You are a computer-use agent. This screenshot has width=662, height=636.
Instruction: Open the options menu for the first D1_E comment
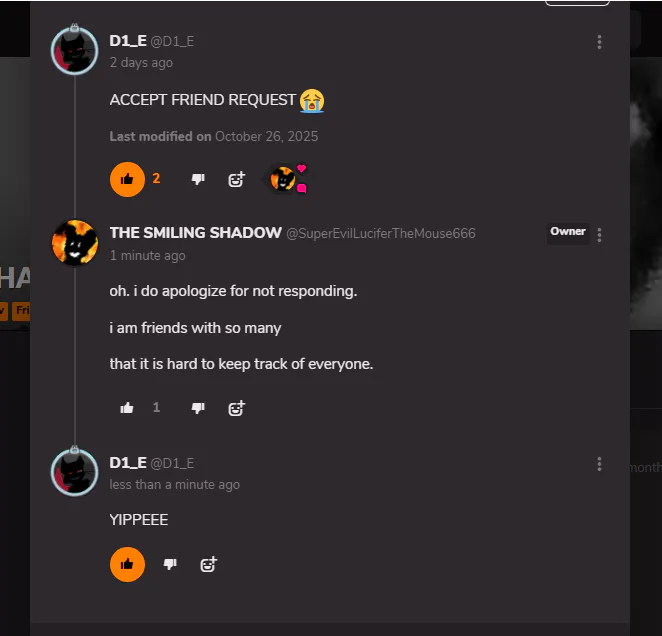tap(599, 42)
